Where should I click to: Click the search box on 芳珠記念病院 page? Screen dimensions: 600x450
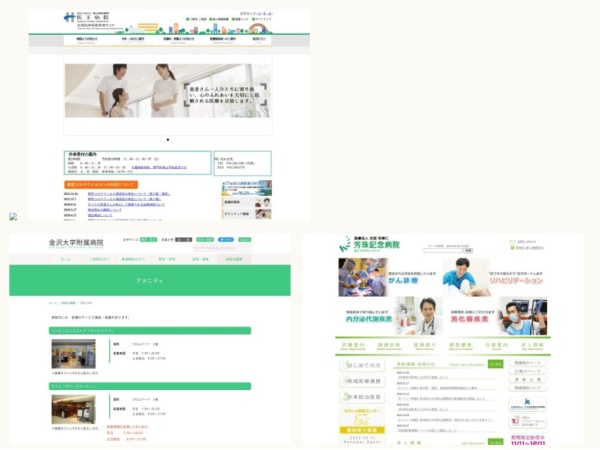443,251
